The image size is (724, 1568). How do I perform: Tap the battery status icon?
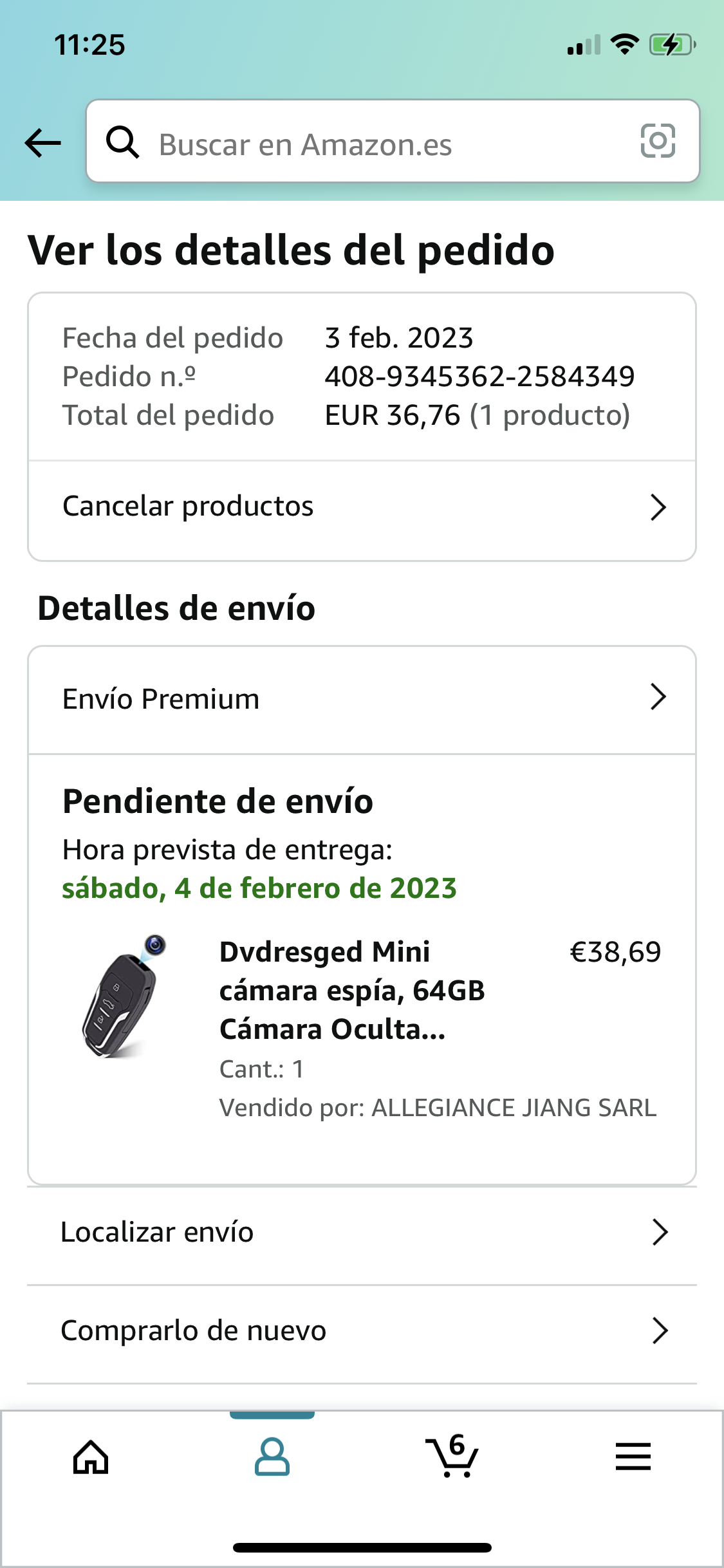click(672, 45)
